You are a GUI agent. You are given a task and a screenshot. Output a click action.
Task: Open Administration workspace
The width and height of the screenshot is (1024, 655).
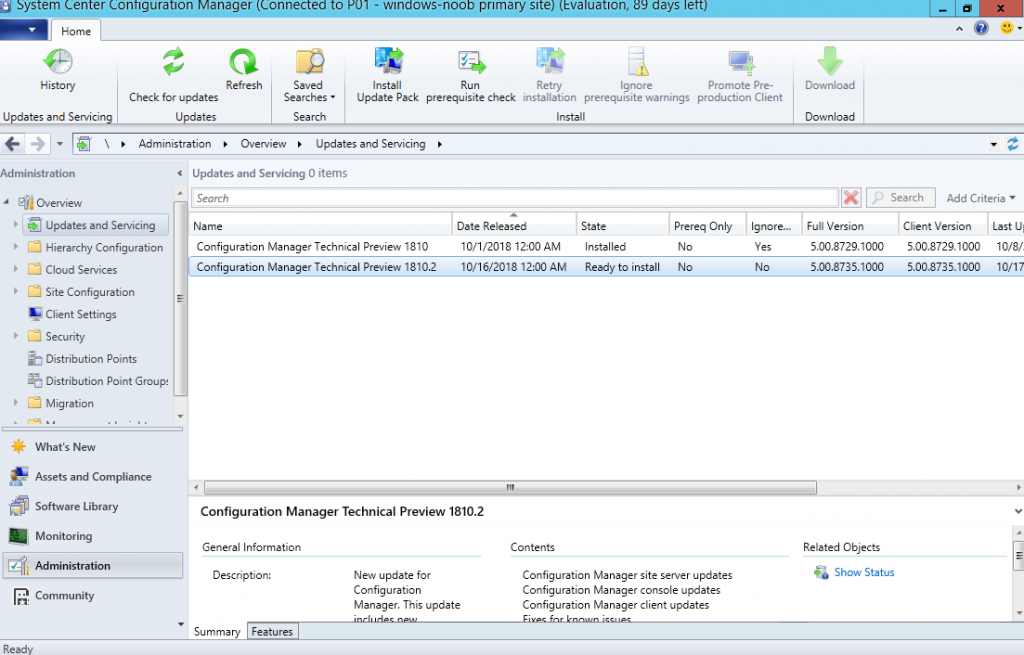click(x=93, y=566)
